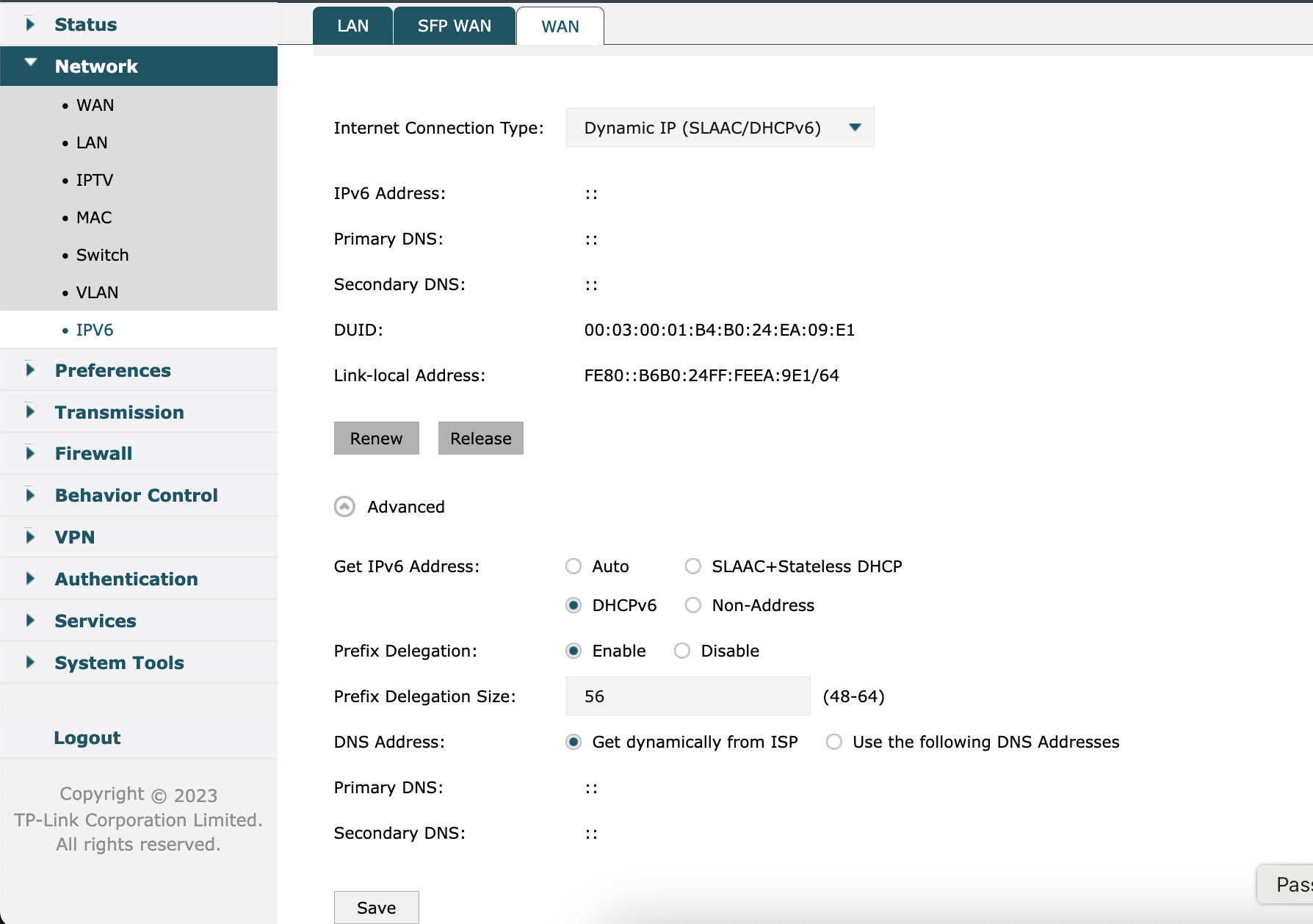Screen dimensions: 1313x924
Task: Collapse the Advanced settings section
Action: tap(344, 507)
